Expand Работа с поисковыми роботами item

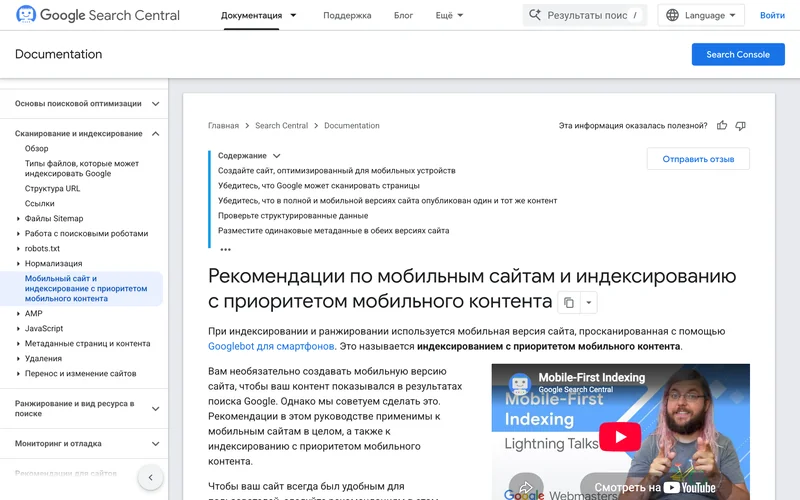(x=18, y=233)
